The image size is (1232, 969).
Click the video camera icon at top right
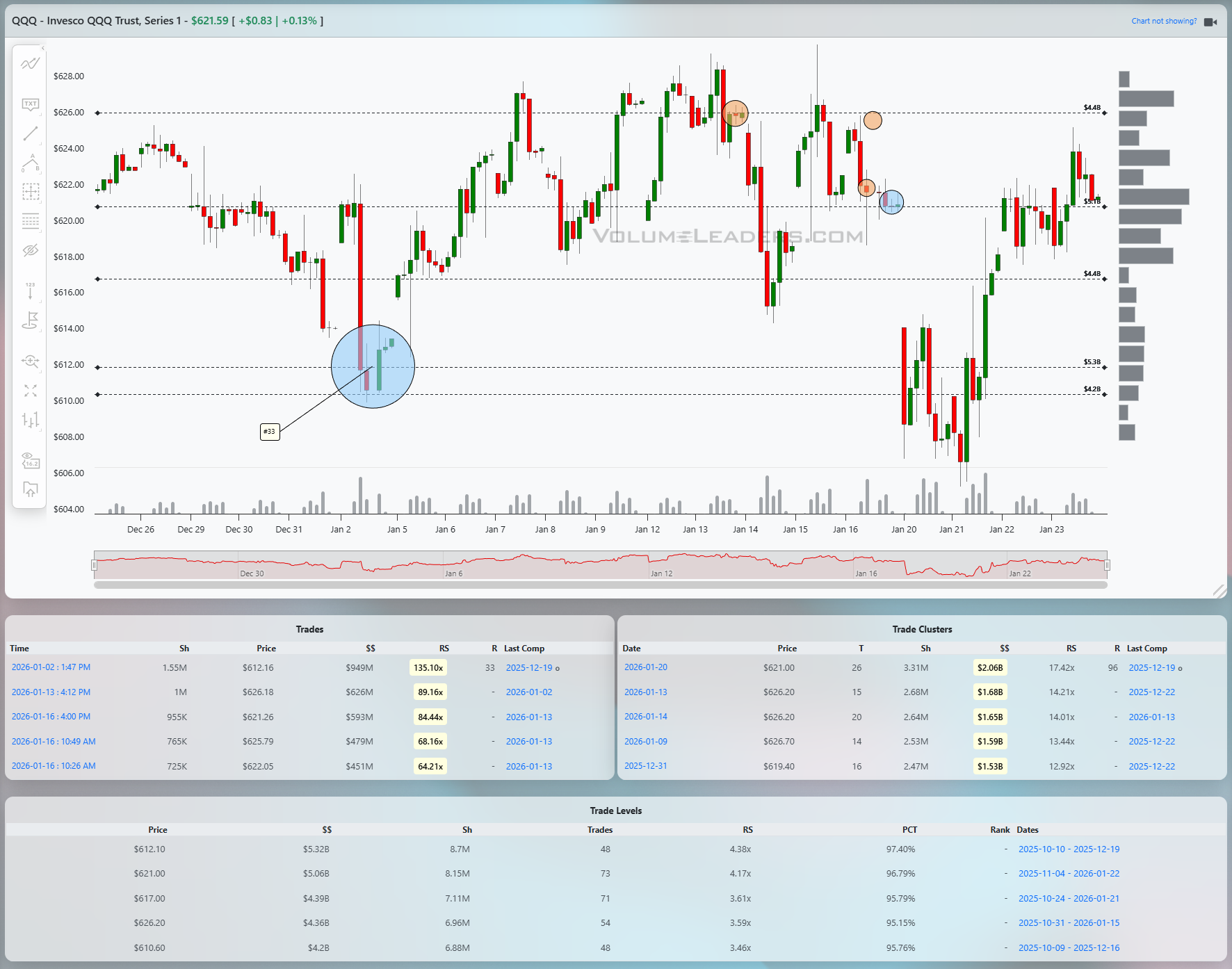click(x=1210, y=22)
